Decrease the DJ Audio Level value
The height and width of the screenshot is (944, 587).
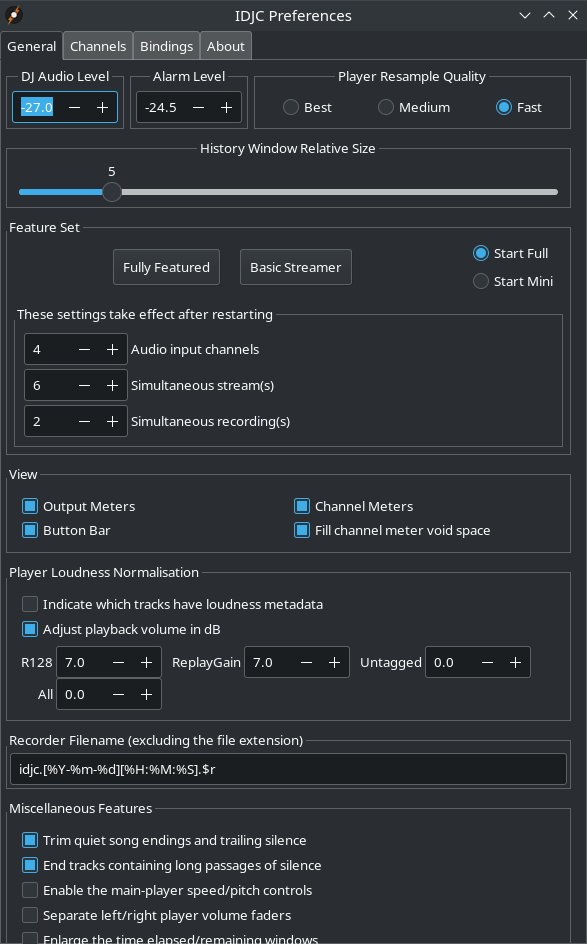[75, 107]
